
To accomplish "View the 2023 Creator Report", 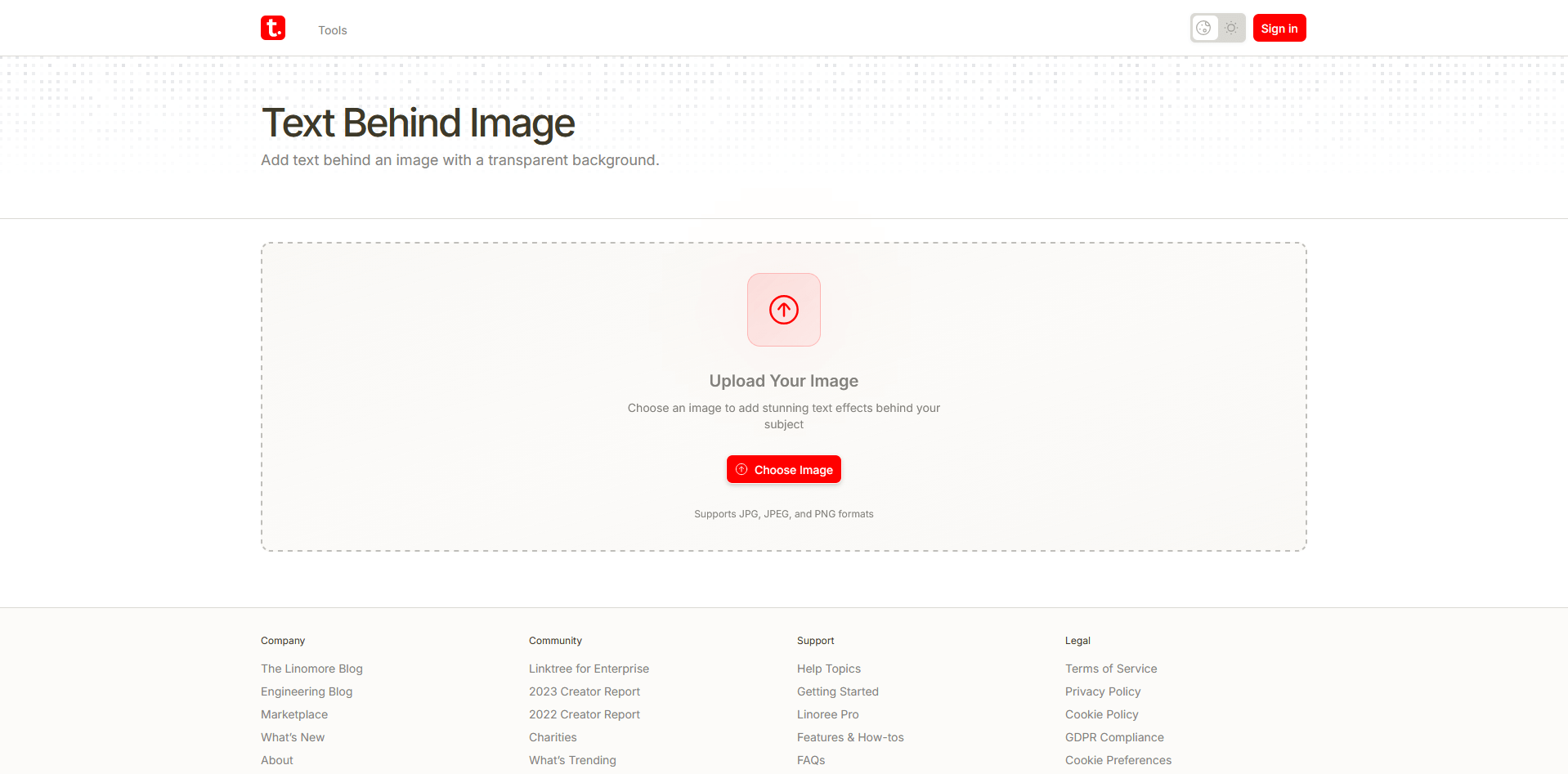I will point(584,691).
